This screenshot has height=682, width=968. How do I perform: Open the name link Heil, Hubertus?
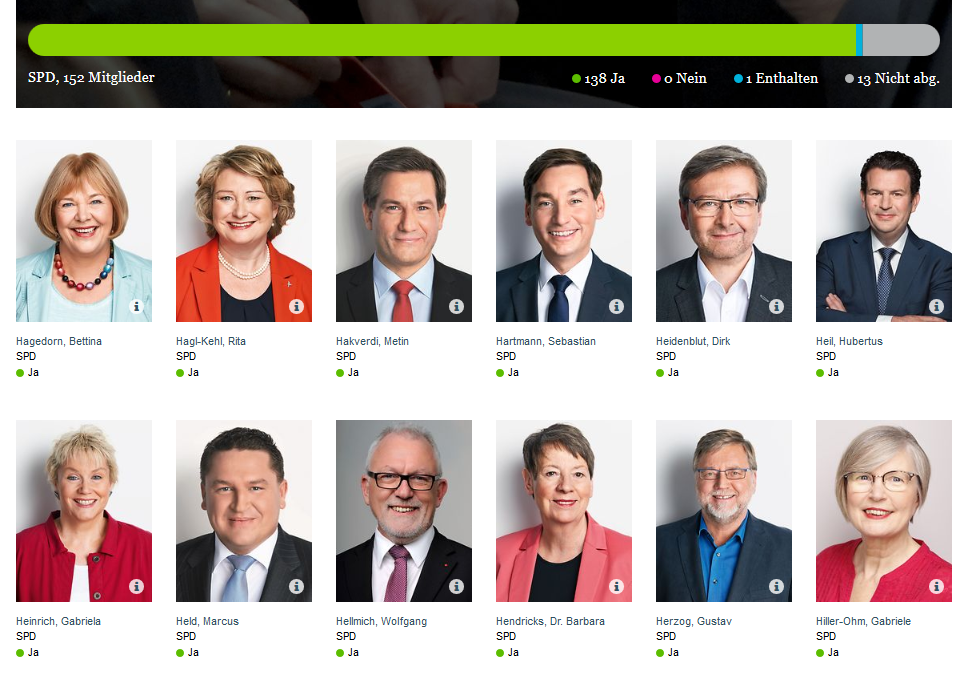pos(849,341)
